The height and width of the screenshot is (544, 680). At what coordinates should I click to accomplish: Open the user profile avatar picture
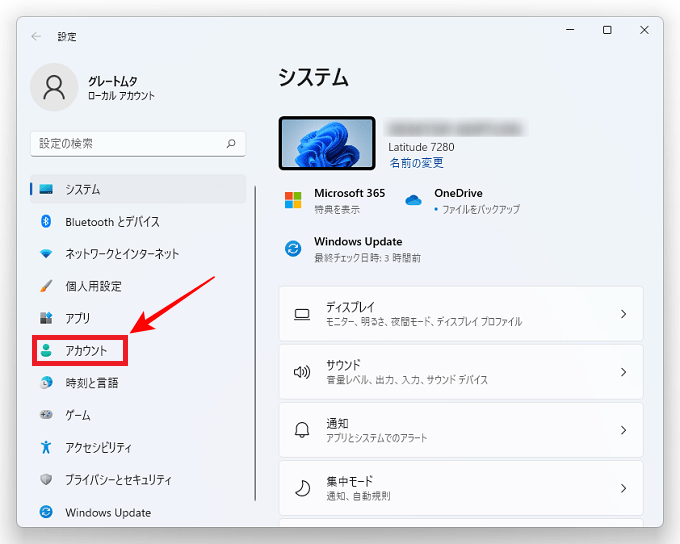tap(54, 87)
